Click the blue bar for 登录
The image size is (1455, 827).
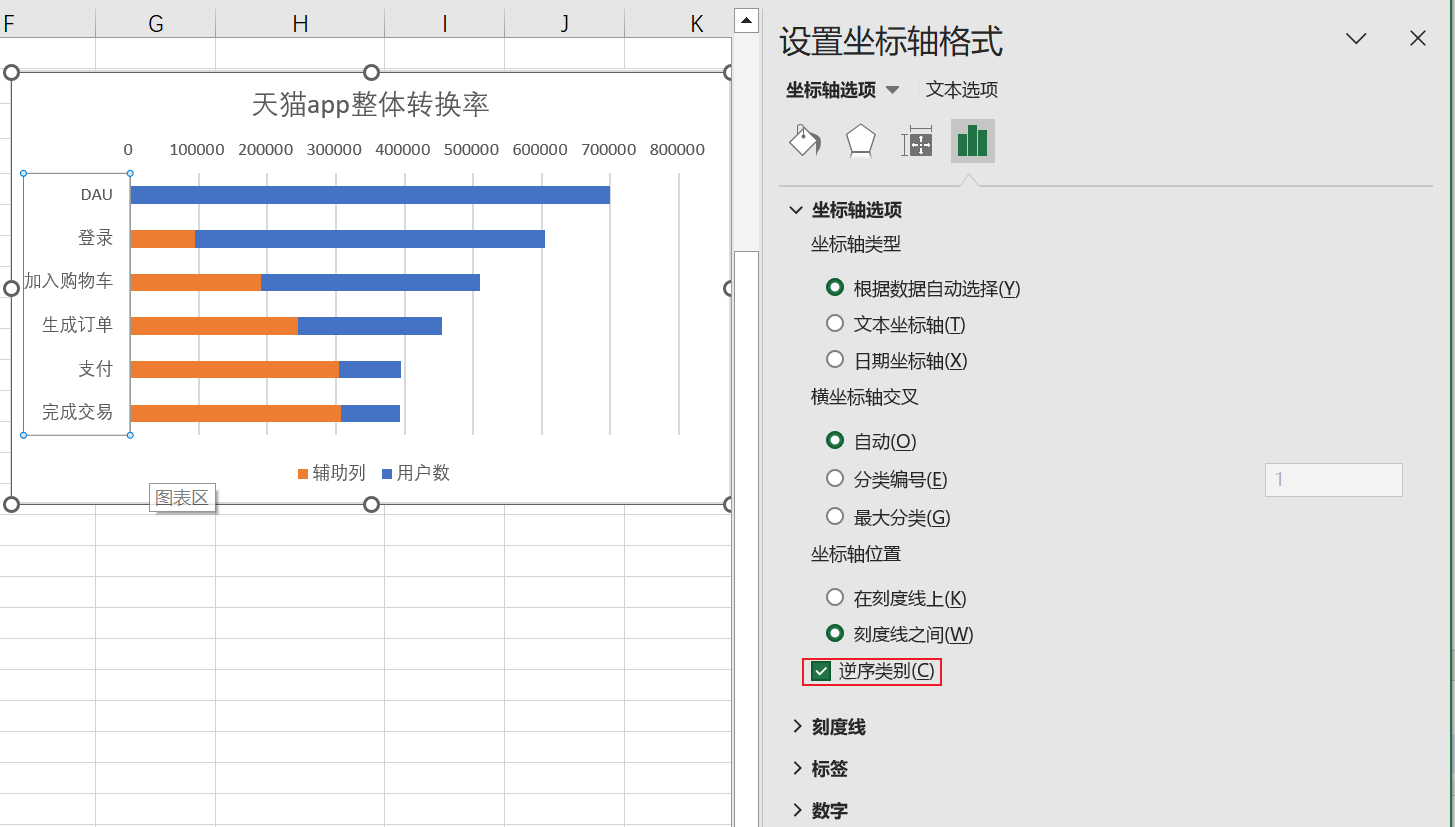tap(370, 239)
